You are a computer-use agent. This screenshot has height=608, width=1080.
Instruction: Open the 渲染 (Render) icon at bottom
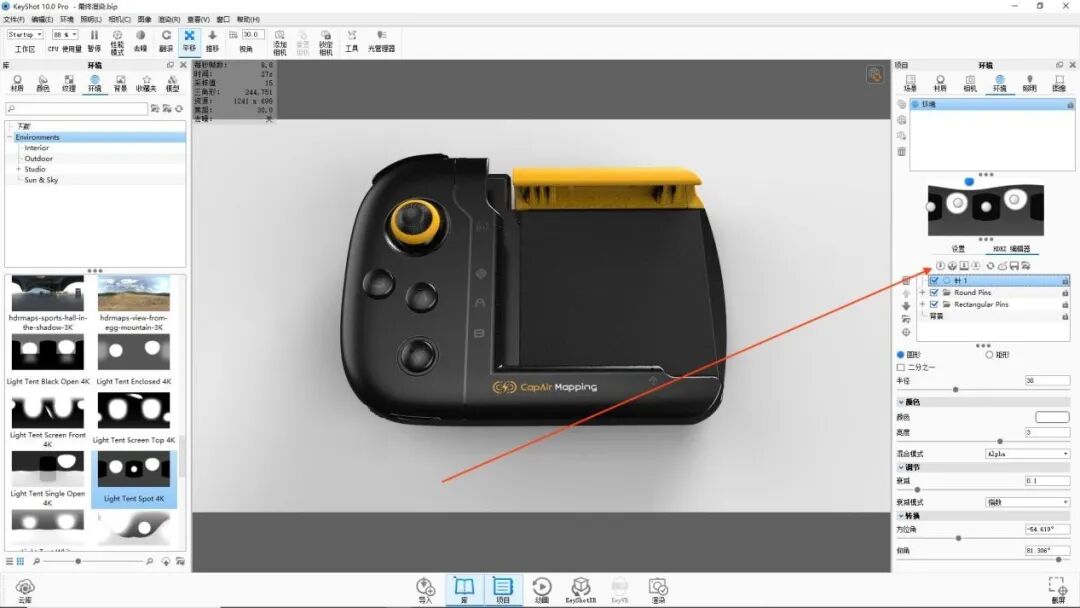(x=658, y=588)
